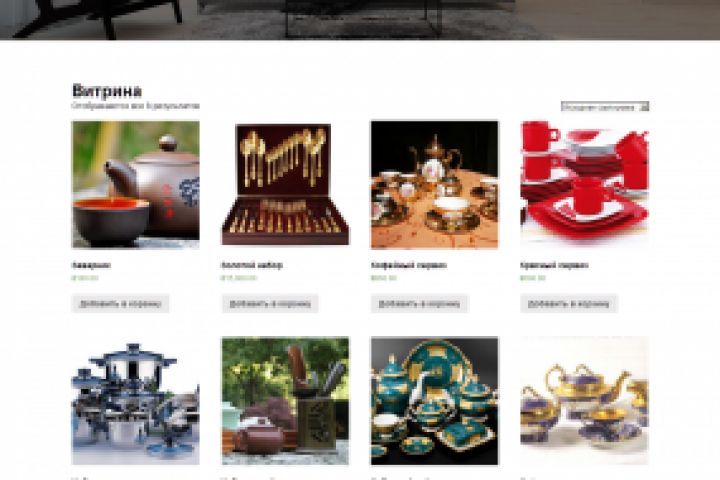The width and height of the screenshot is (720, 480).
Task: Click the hero banner image at top
Action: click(x=360, y=20)
